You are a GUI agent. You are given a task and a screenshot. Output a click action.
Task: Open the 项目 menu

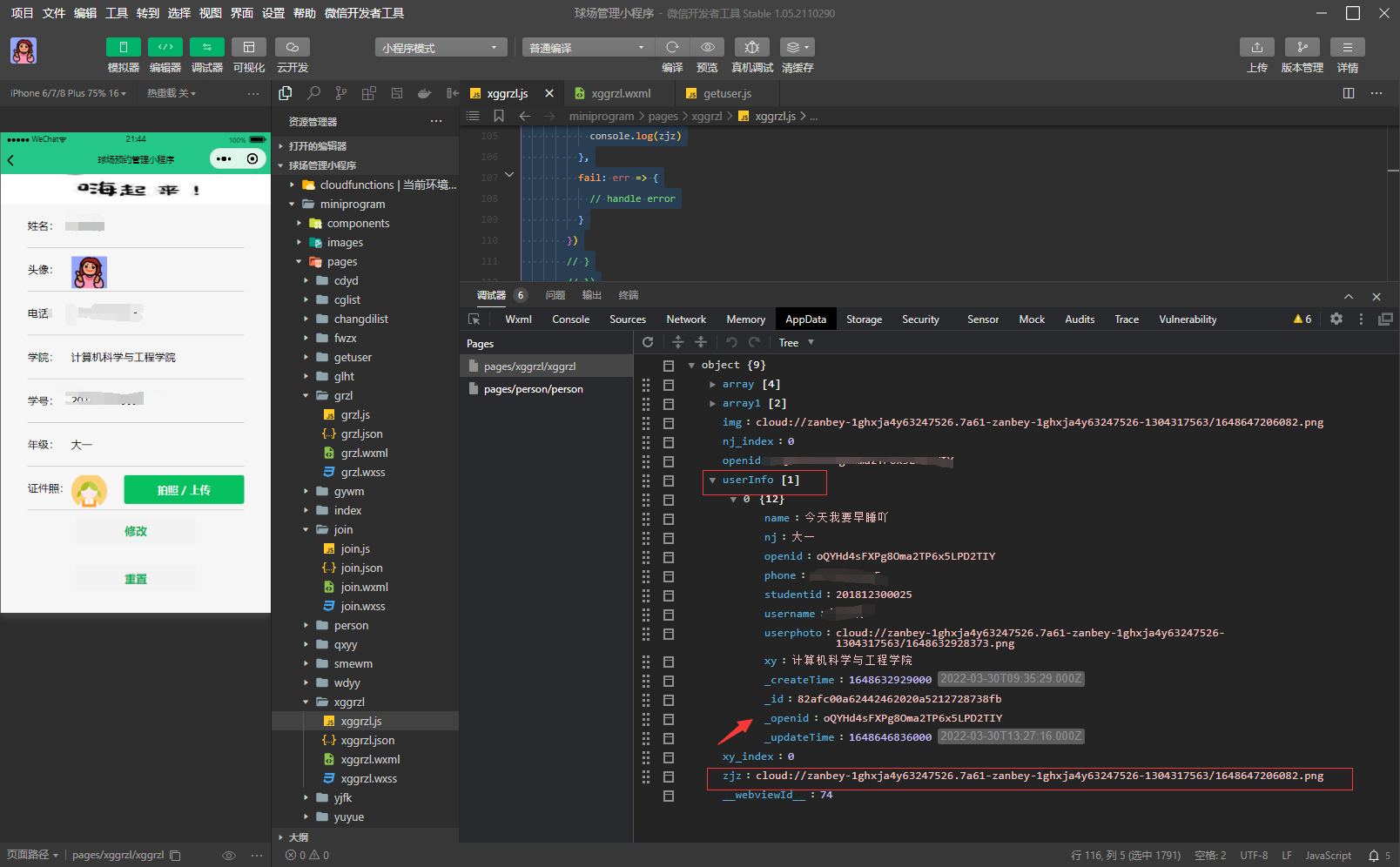point(22,13)
